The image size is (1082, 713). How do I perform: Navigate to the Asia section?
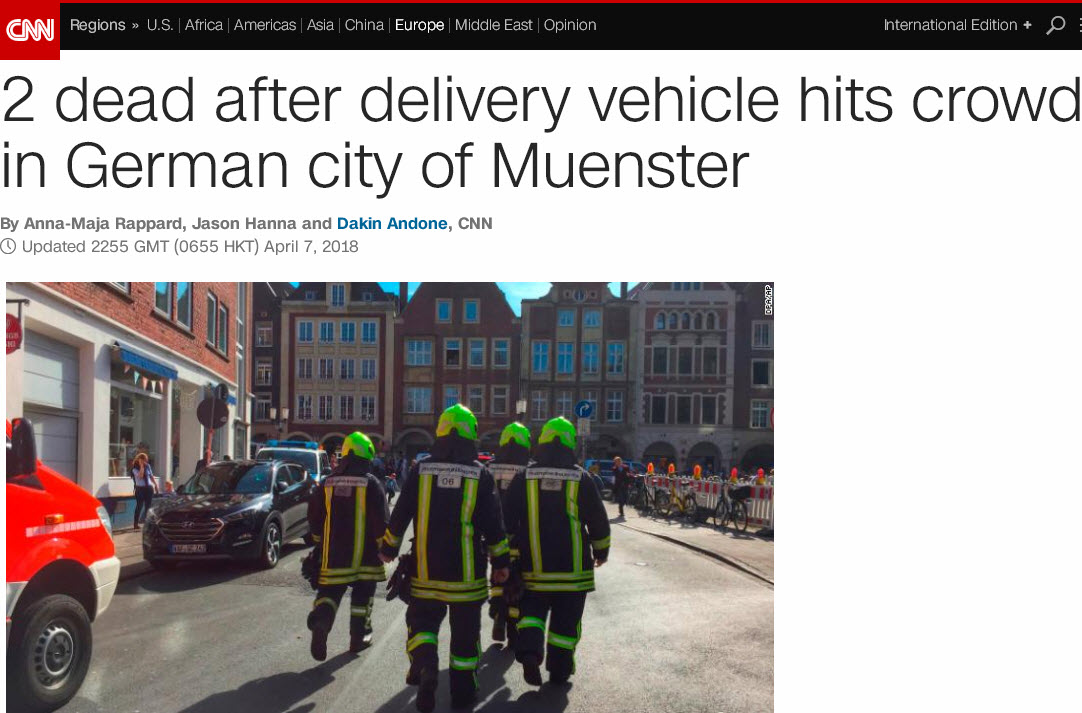coord(320,26)
